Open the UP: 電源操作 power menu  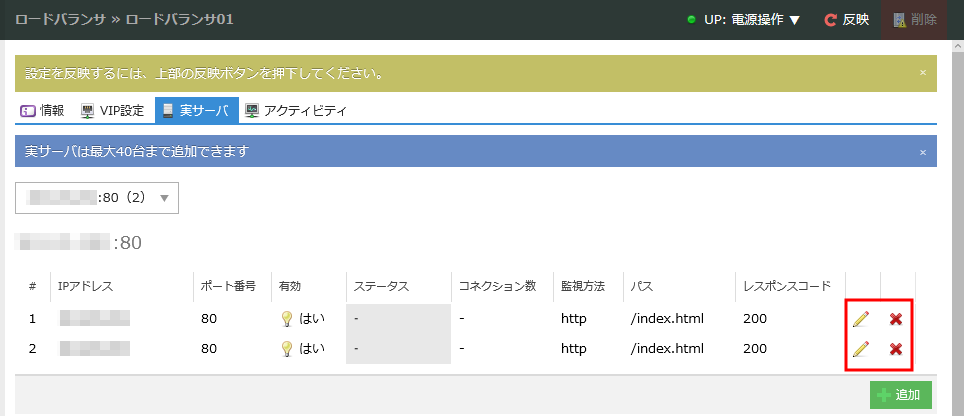pyautogui.click(x=743, y=19)
